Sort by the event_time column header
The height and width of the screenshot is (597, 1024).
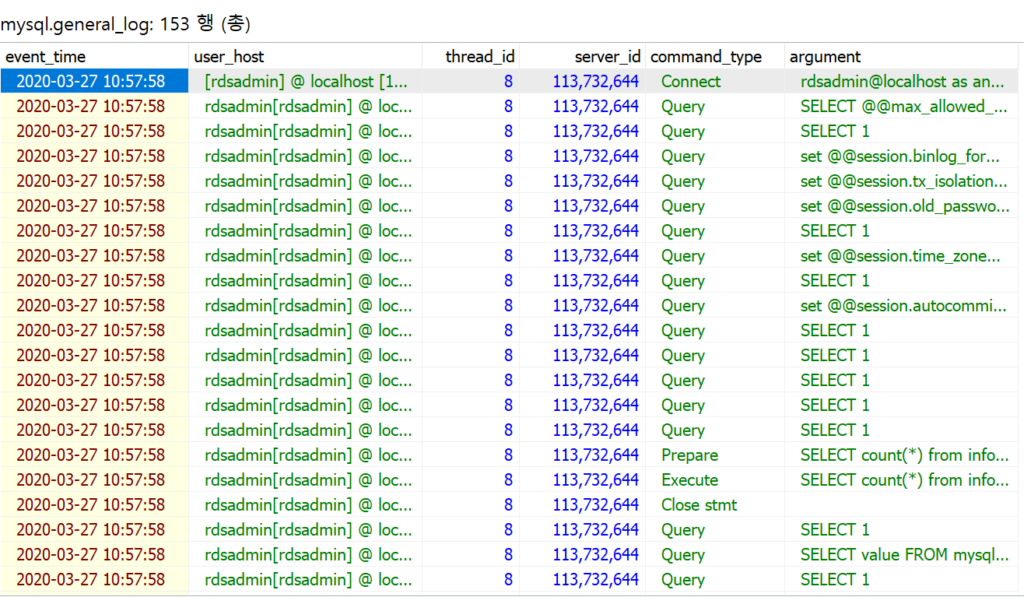click(x=46, y=57)
